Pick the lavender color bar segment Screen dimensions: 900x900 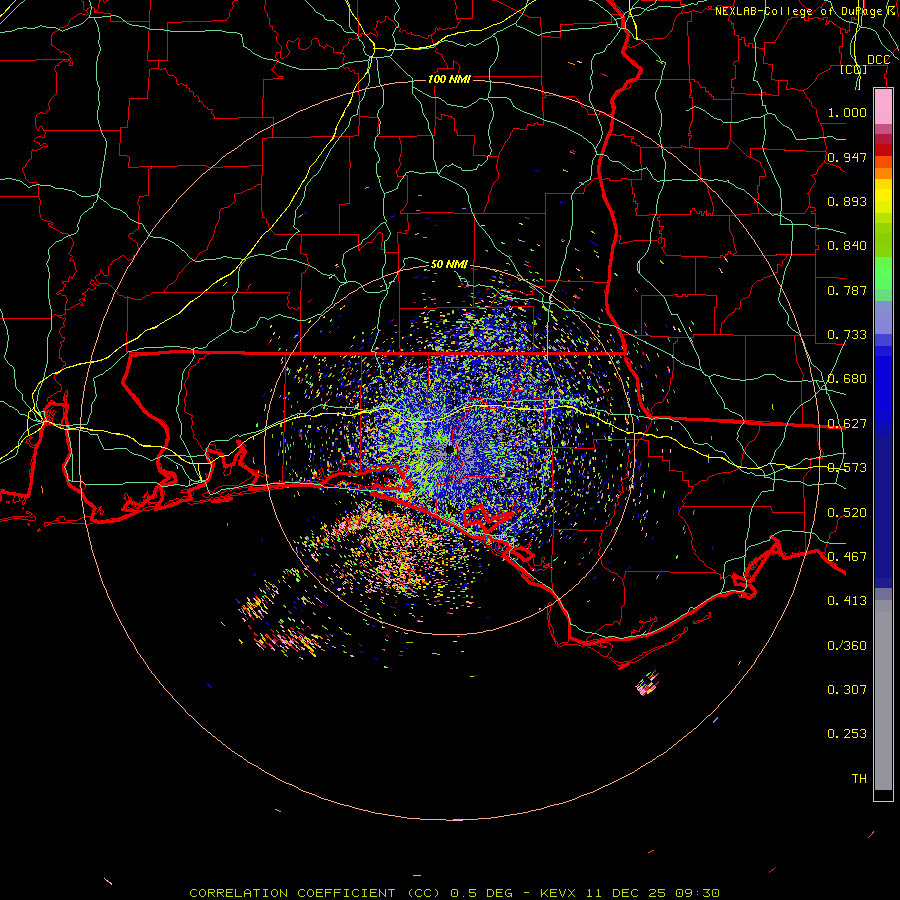coord(883,317)
